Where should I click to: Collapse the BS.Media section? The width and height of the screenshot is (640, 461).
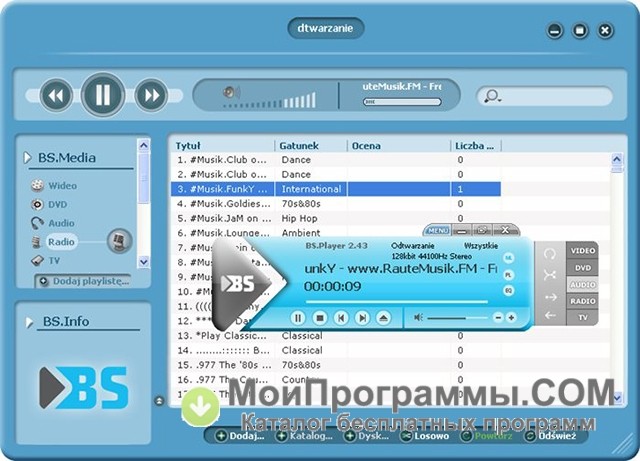pos(27,157)
